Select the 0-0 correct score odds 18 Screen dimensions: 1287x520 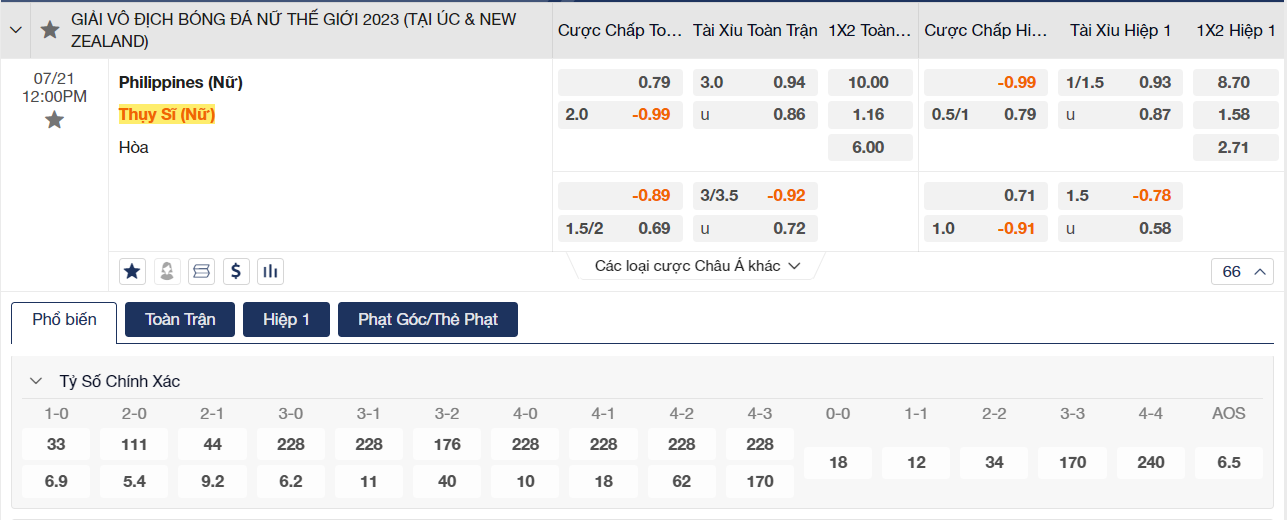pos(838,462)
